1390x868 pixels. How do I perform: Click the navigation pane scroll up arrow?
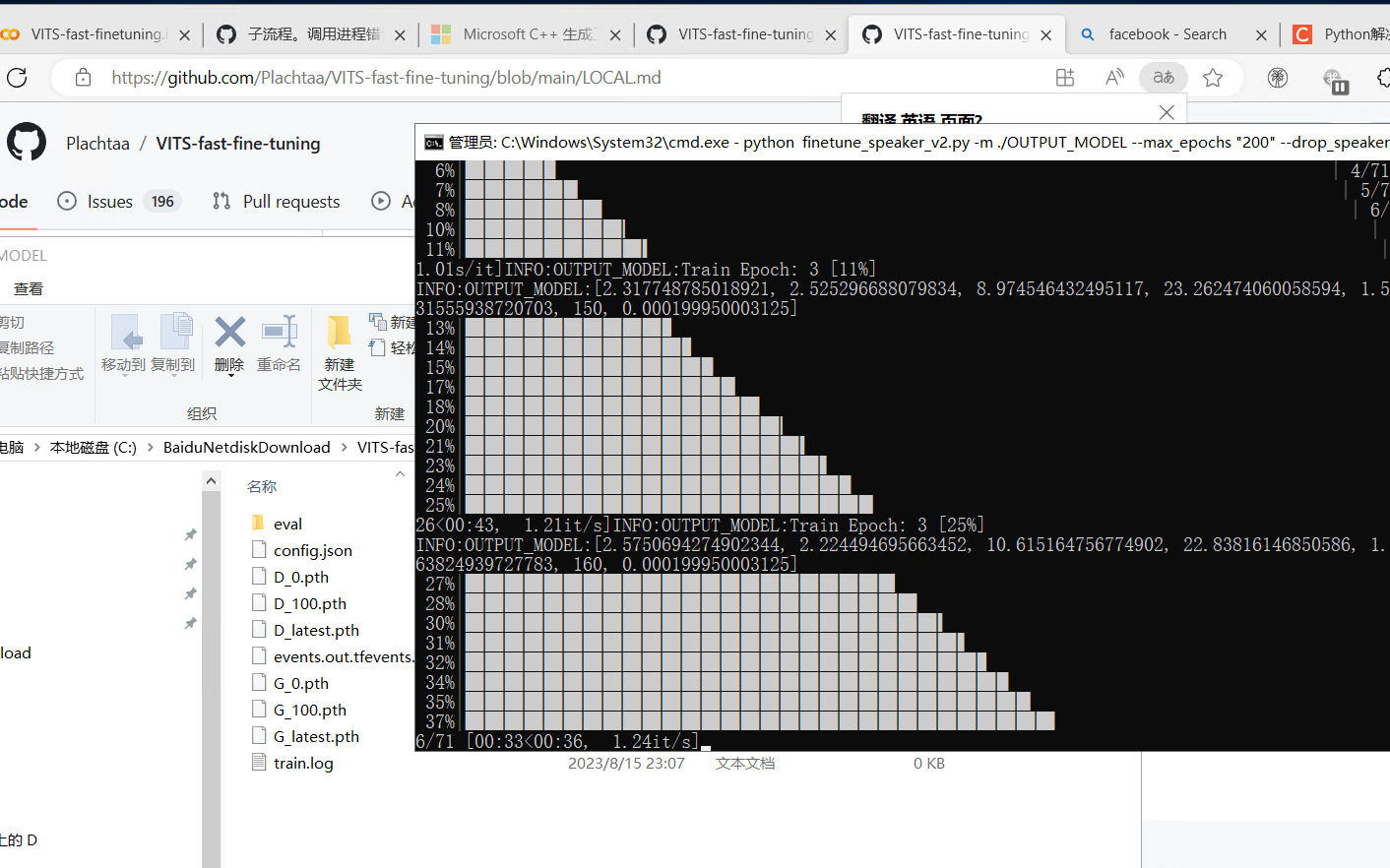pos(211,480)
